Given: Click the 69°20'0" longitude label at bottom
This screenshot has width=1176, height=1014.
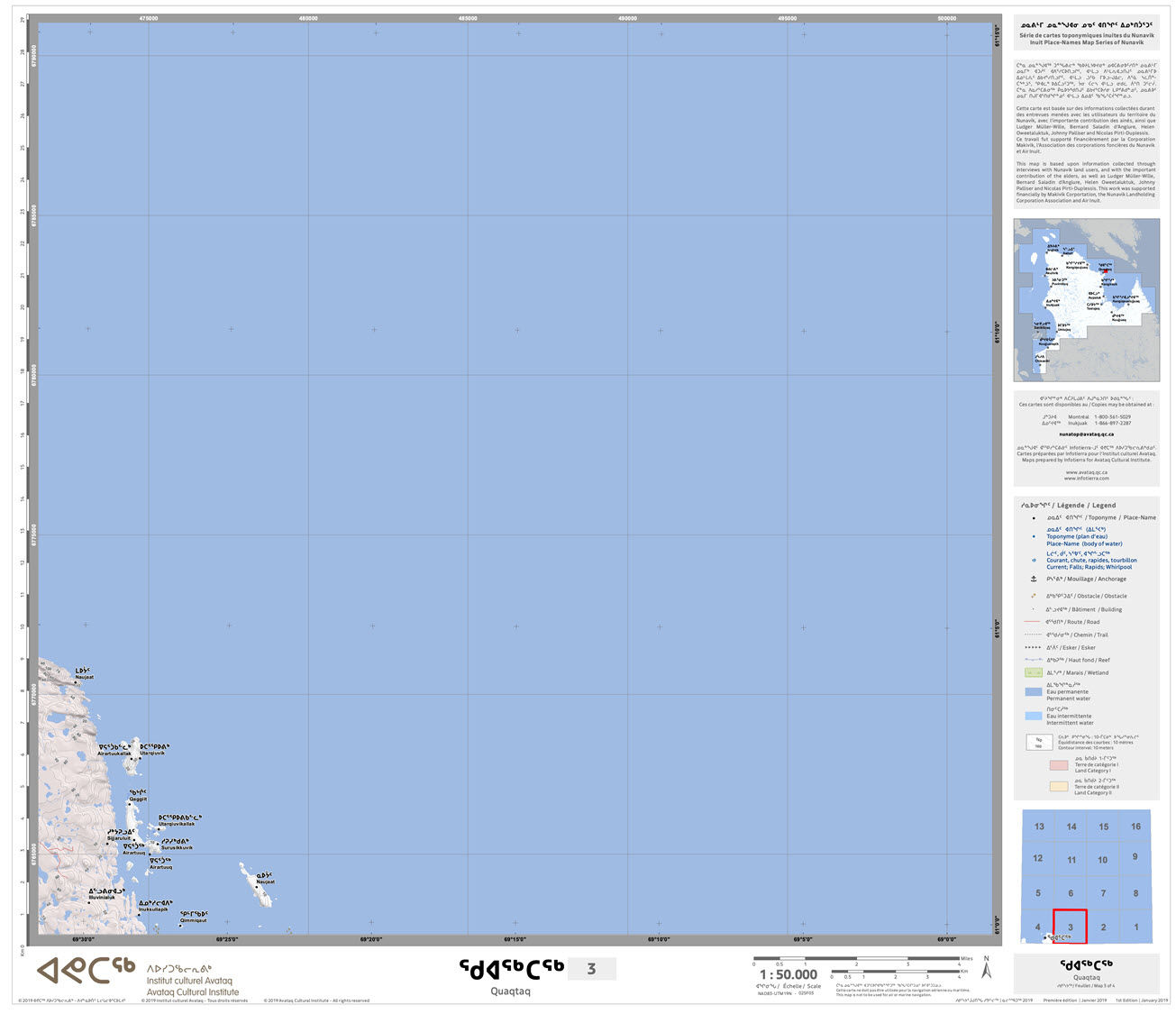Looking at the screenshot, I should 371,939.
